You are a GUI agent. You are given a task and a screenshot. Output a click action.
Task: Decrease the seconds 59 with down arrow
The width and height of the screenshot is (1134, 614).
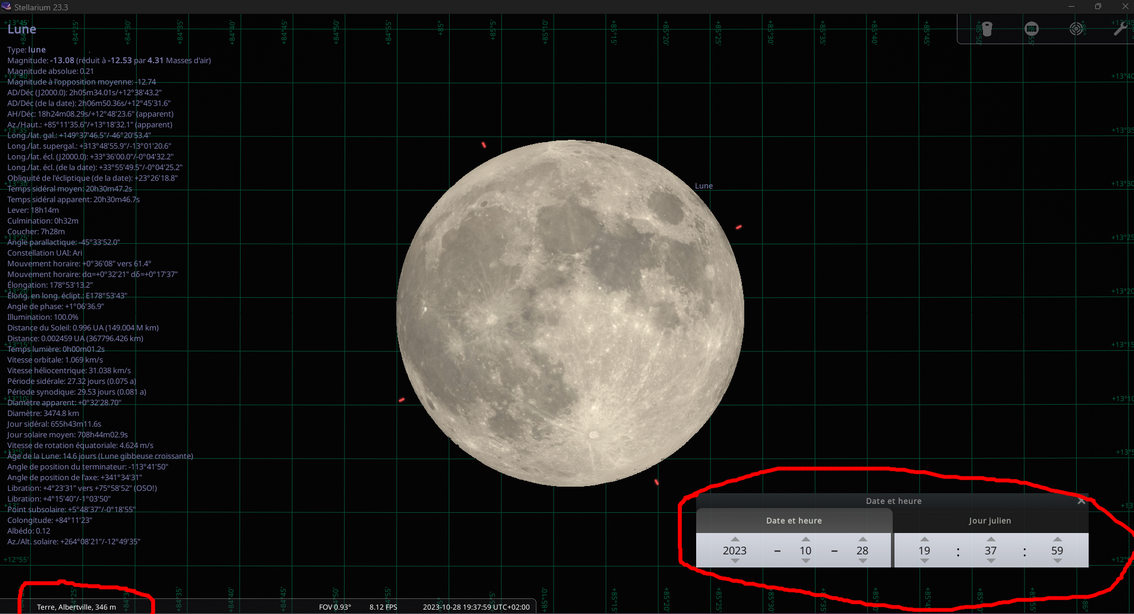pyautogui.click(x=1057, y=561)
